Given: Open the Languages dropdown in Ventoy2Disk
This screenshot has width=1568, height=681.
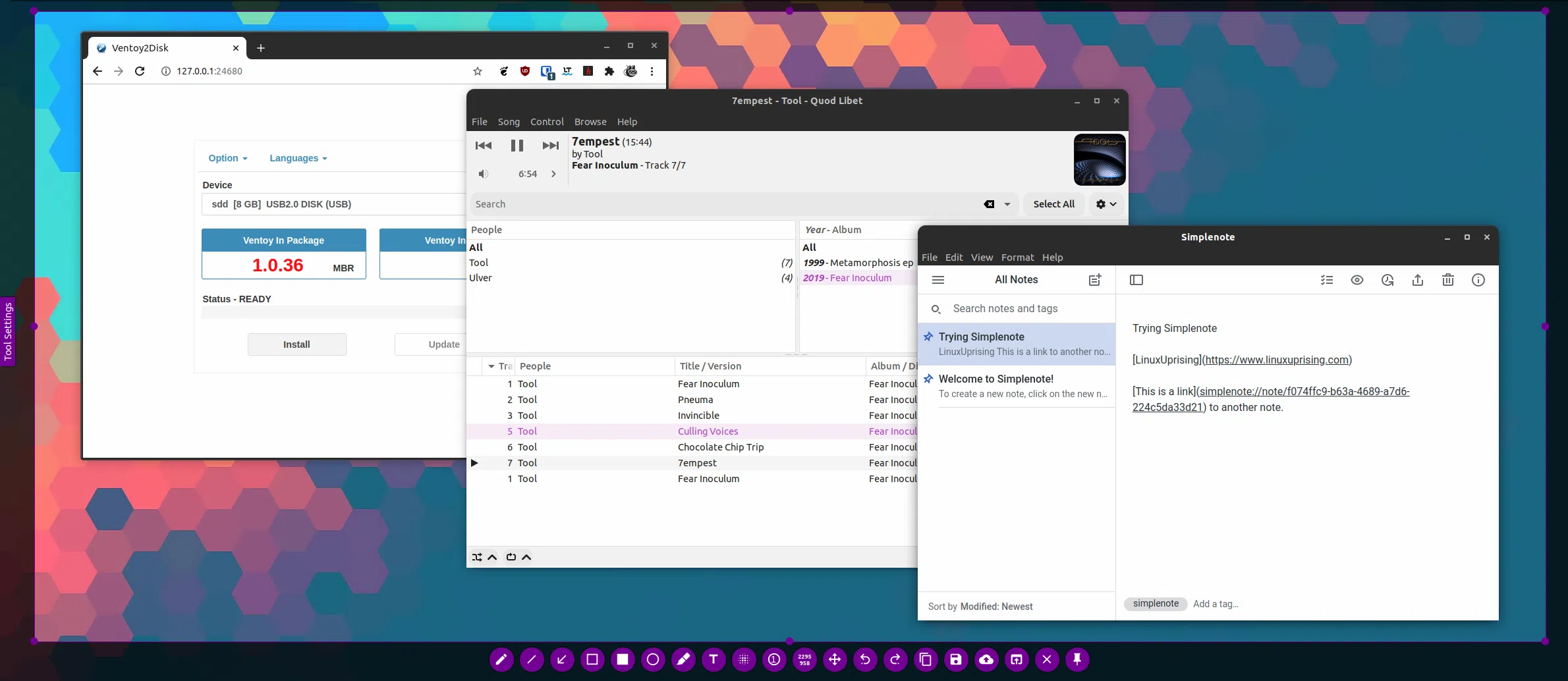Looking at the screenshot, I should tap(298, 158).
